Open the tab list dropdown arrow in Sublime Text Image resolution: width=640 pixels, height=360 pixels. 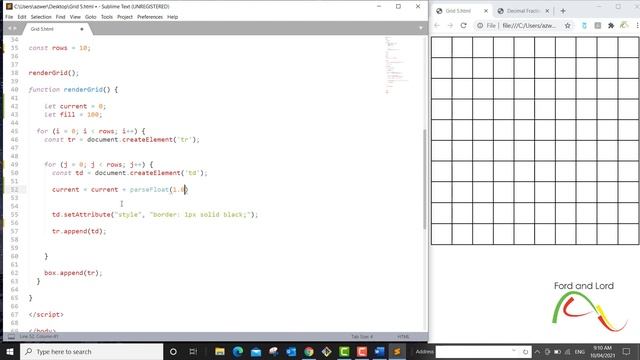tap(421, 28)
